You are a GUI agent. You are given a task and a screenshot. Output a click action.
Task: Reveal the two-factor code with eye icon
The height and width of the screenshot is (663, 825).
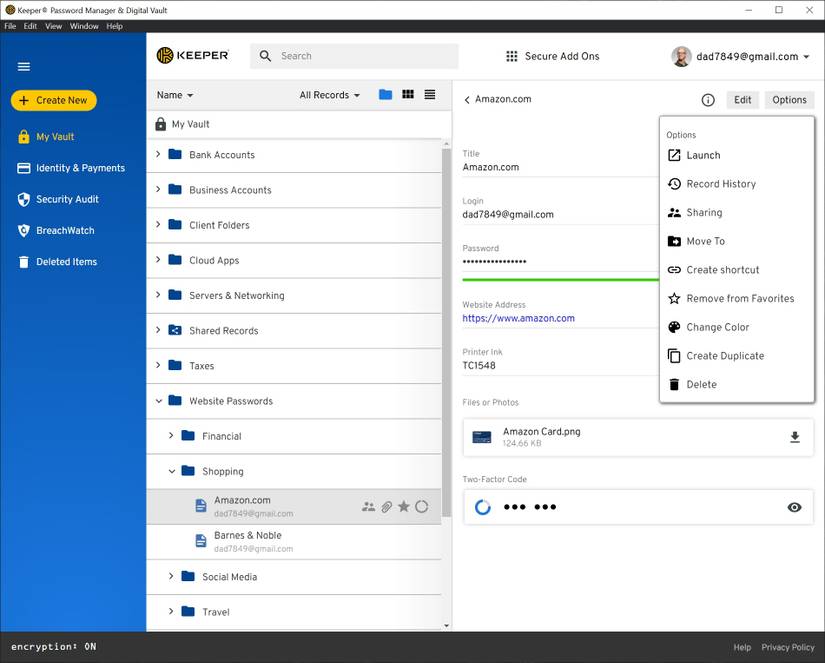(794, 507)
